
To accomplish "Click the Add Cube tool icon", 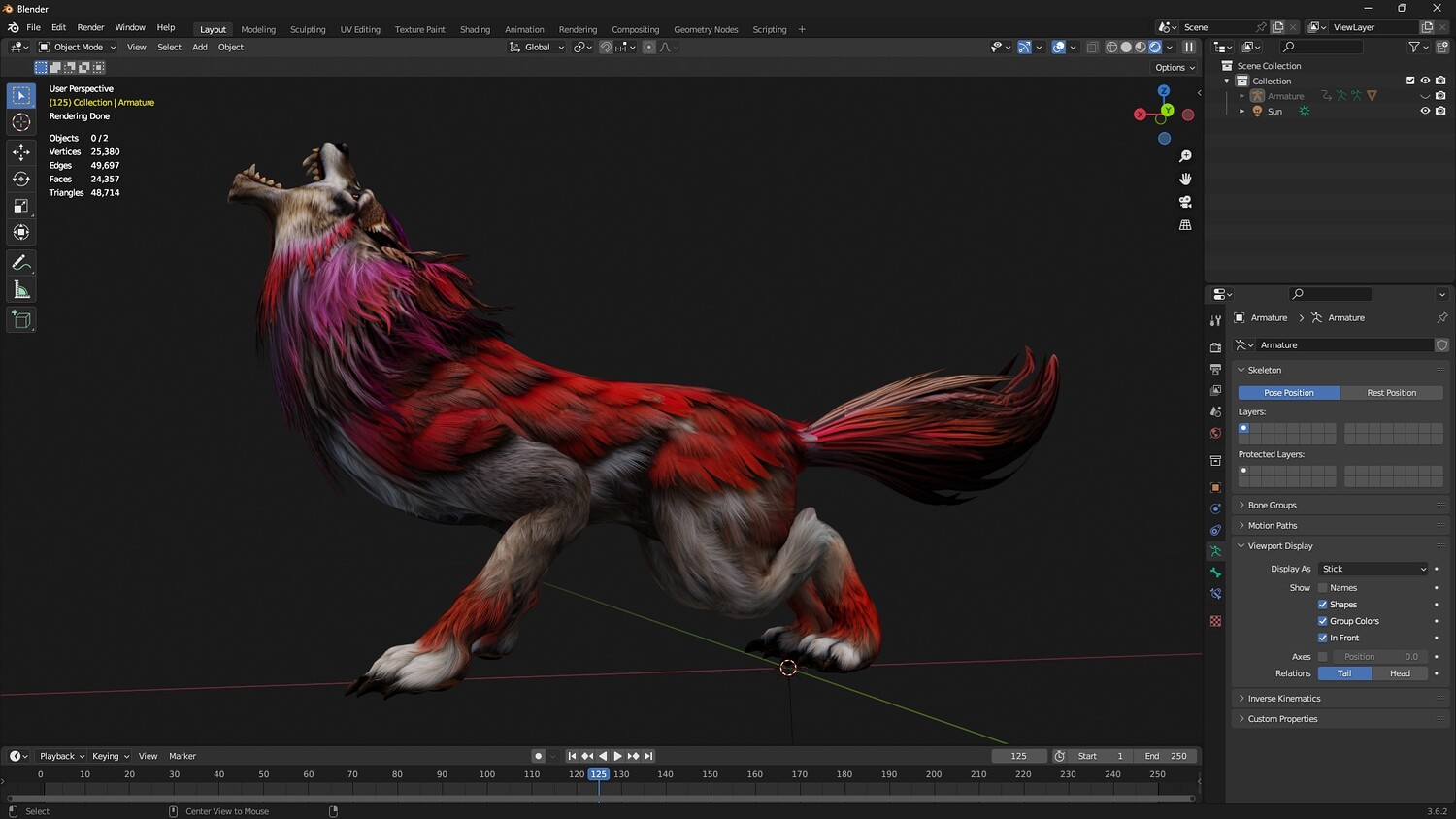I will pyautogui.click(x=21, y=320).
